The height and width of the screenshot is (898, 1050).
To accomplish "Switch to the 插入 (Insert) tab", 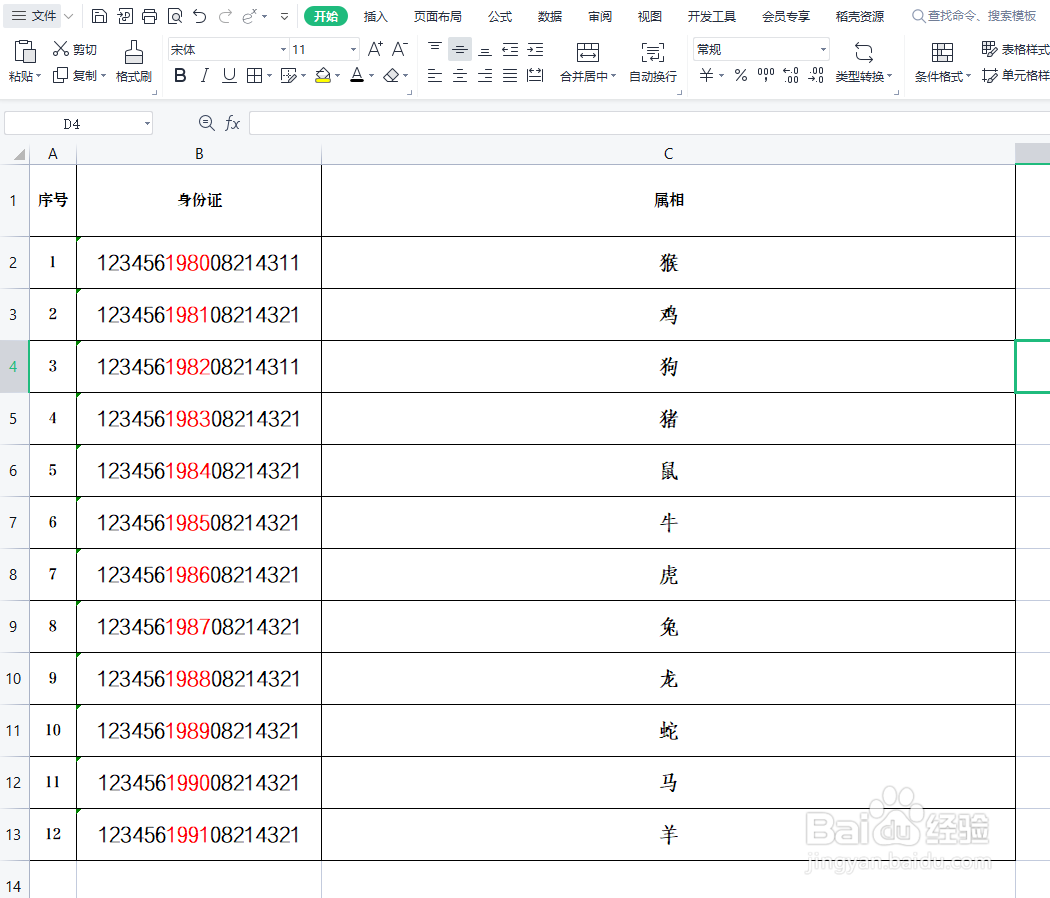I will pos(375,16).
